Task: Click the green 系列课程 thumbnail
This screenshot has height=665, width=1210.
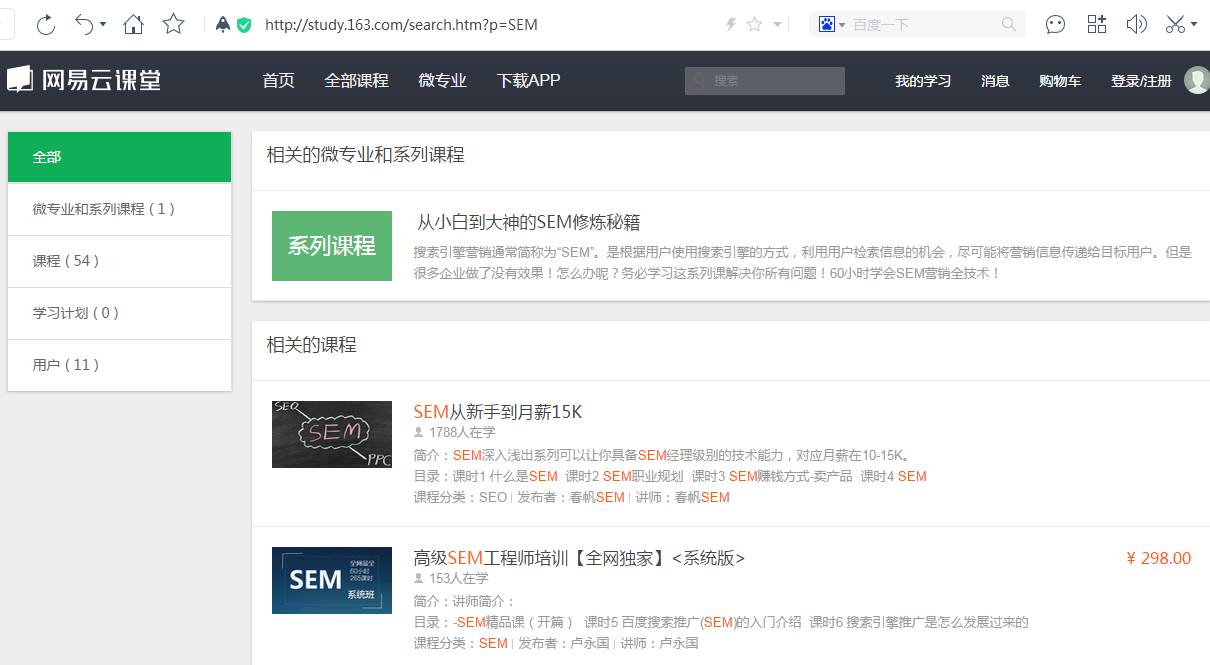Action: pyautogui.click(x=332, y=246)
